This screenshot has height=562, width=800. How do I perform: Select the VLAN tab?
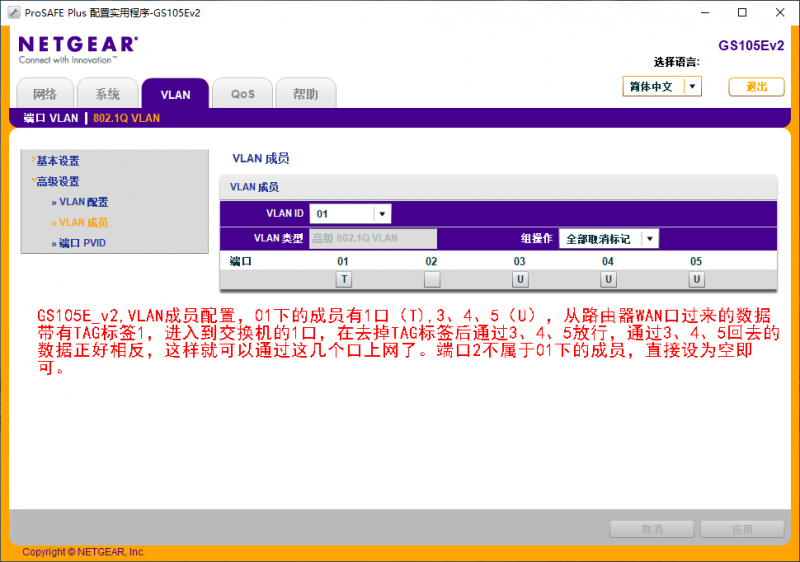coord(175,94)
